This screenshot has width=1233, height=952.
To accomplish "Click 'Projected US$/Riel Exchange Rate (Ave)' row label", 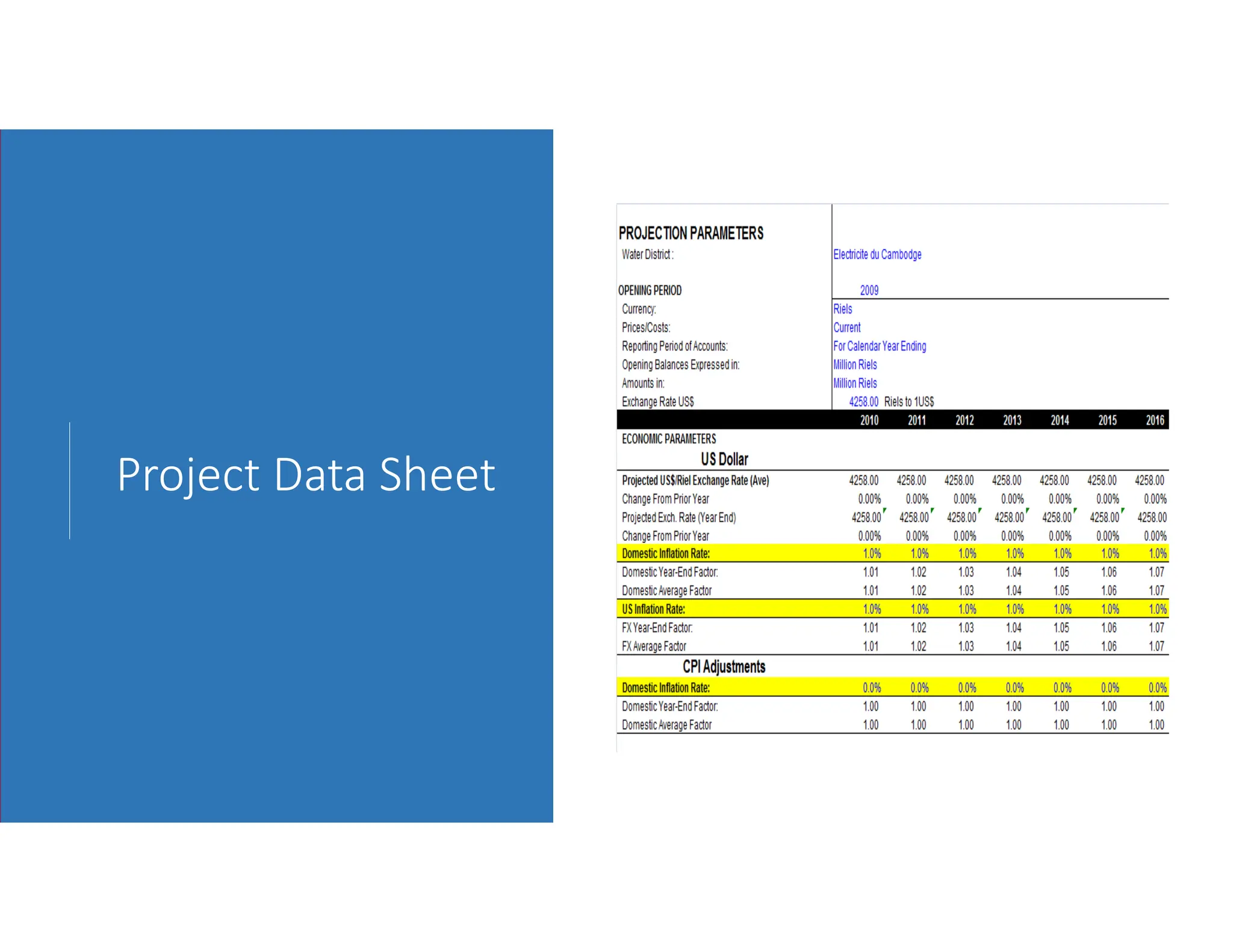I will (x=695, y=481).
